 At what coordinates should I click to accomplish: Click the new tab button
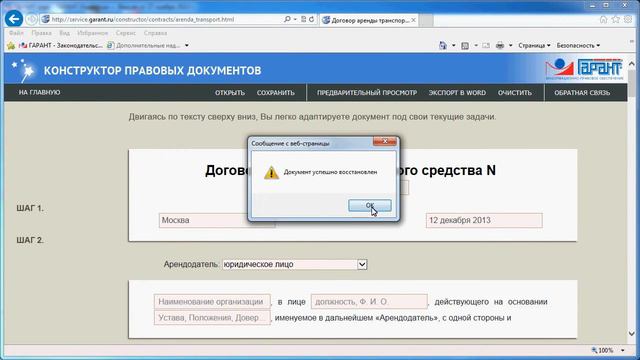point(426,20)
